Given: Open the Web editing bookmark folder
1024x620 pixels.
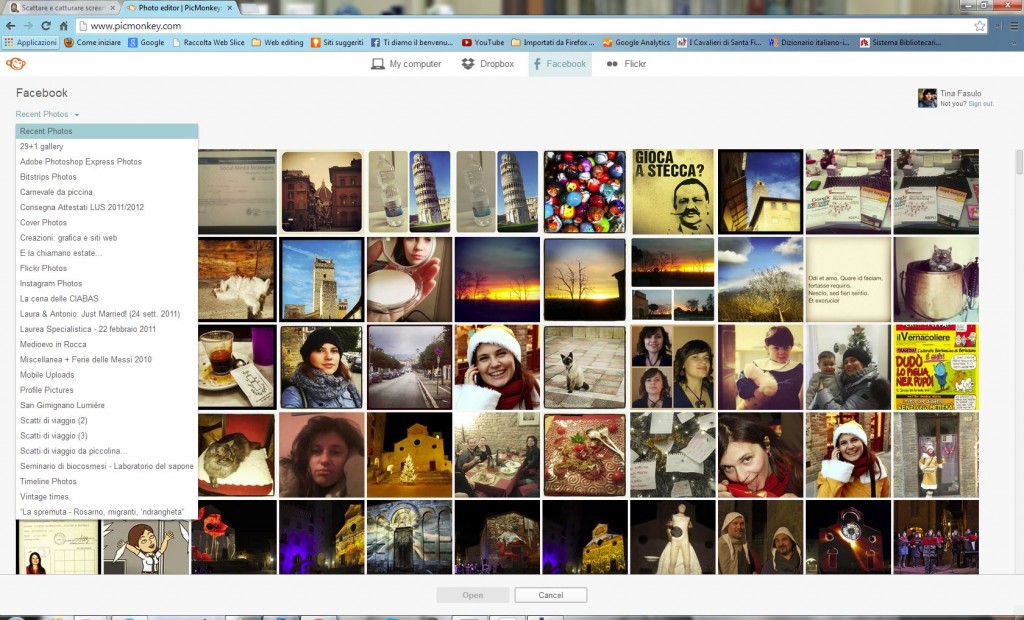Looking at the screenshot, I should (x=278, y=42).
